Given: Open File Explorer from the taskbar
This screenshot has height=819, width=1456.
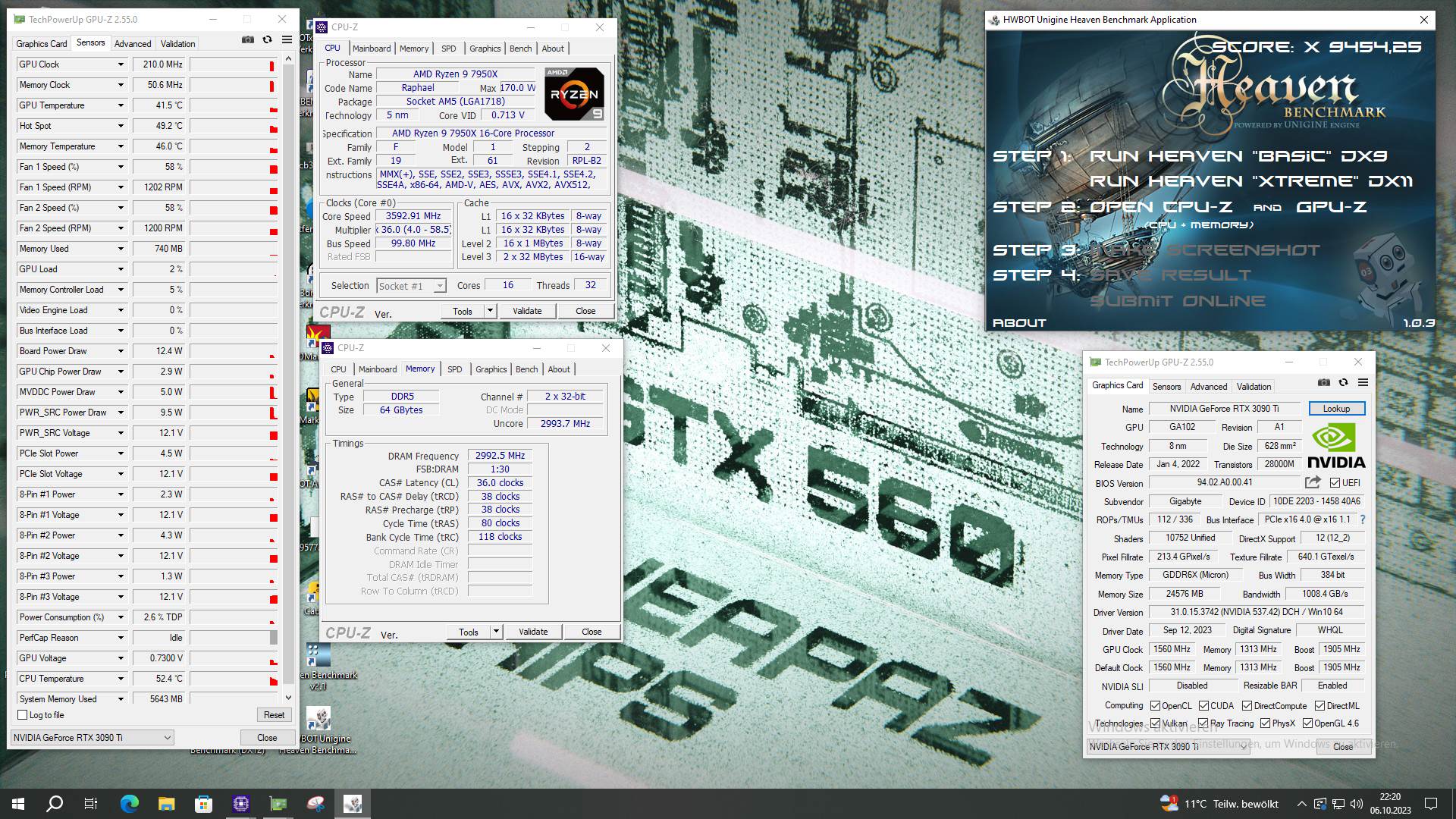Looking at the screenshot, I should (166, 804).
